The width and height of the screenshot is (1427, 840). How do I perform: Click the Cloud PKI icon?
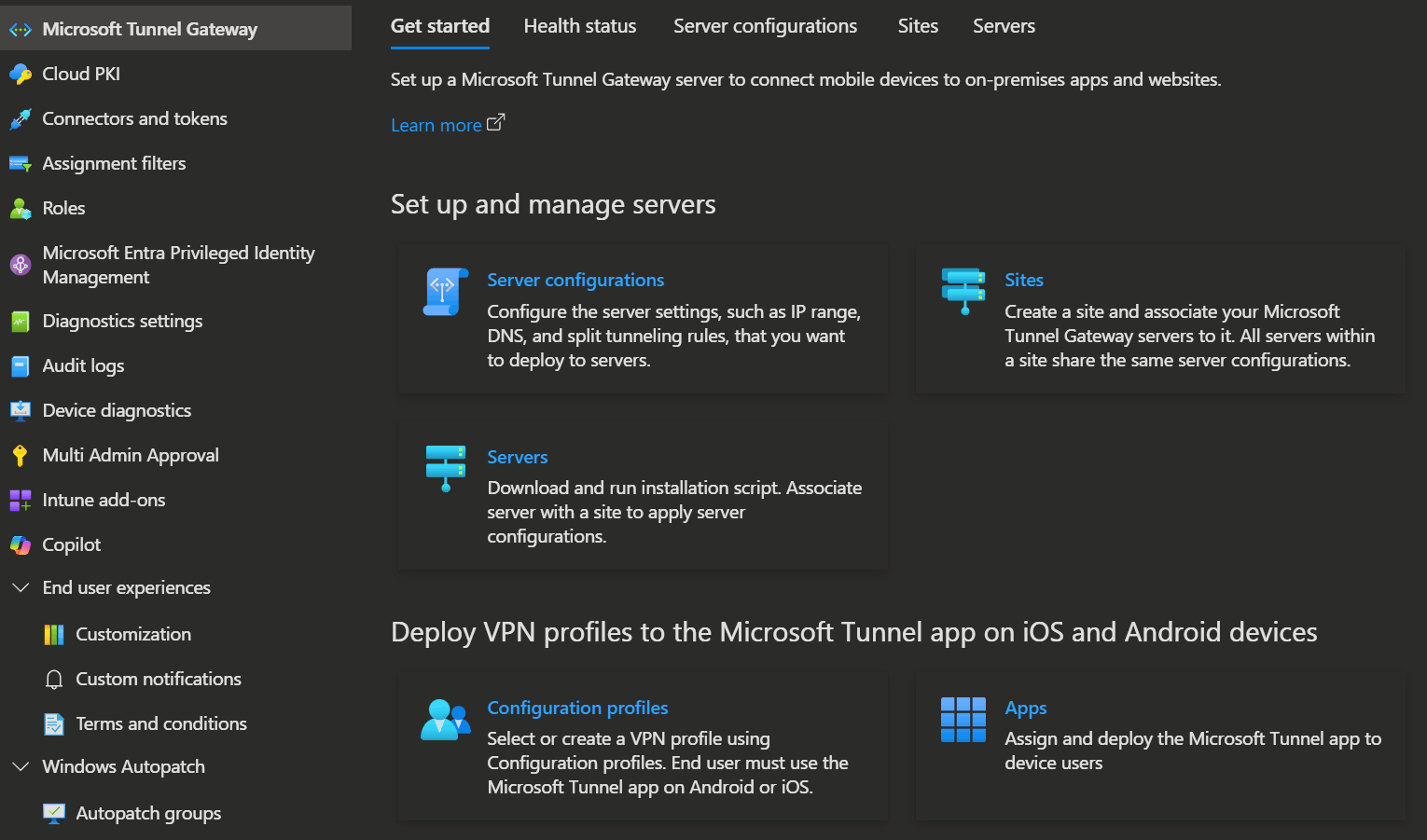[21, 74]
